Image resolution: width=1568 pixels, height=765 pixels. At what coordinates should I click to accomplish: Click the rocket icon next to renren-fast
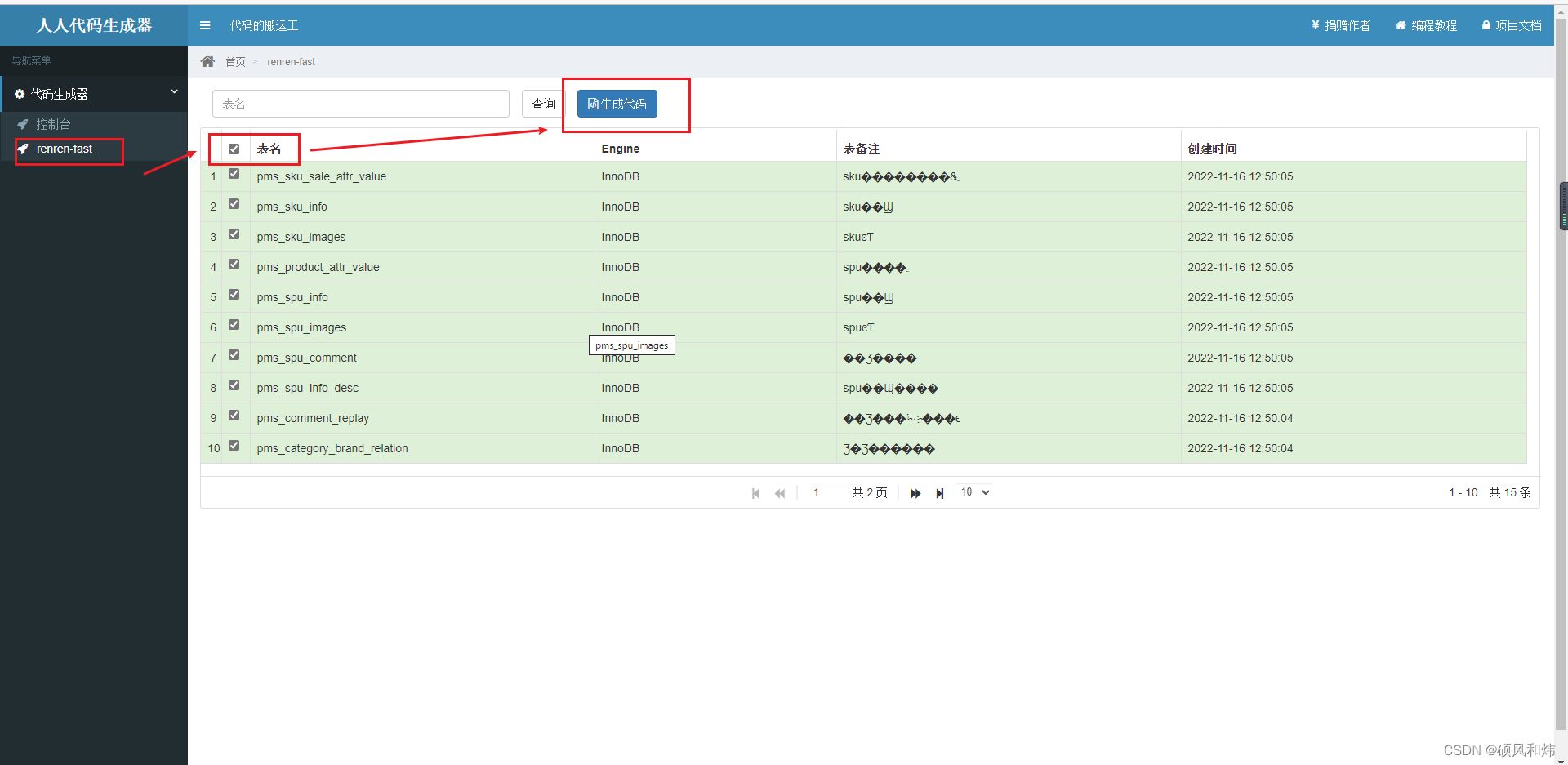click(x=23, y=149)
